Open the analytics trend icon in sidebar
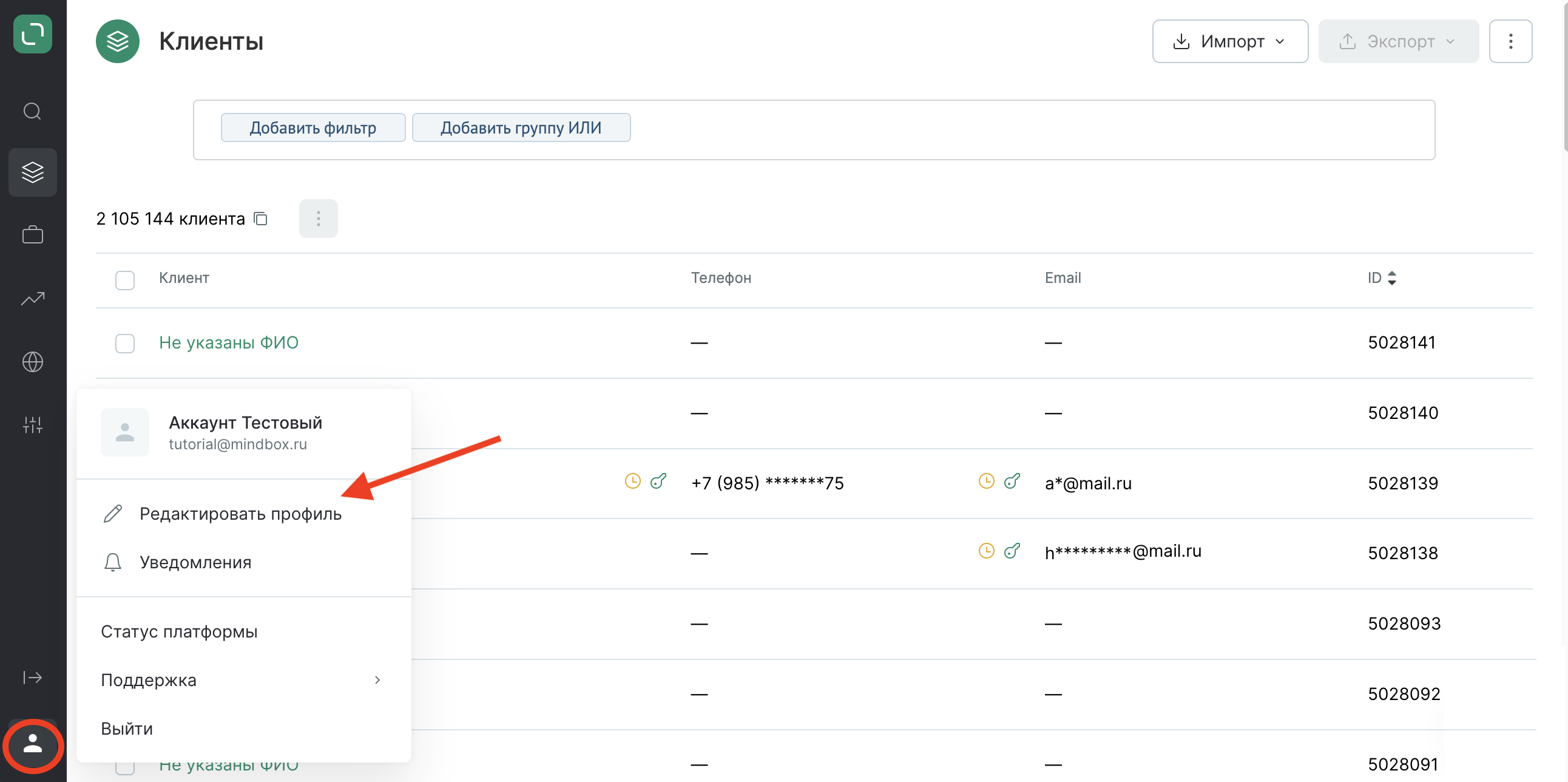 click(33, 299)
